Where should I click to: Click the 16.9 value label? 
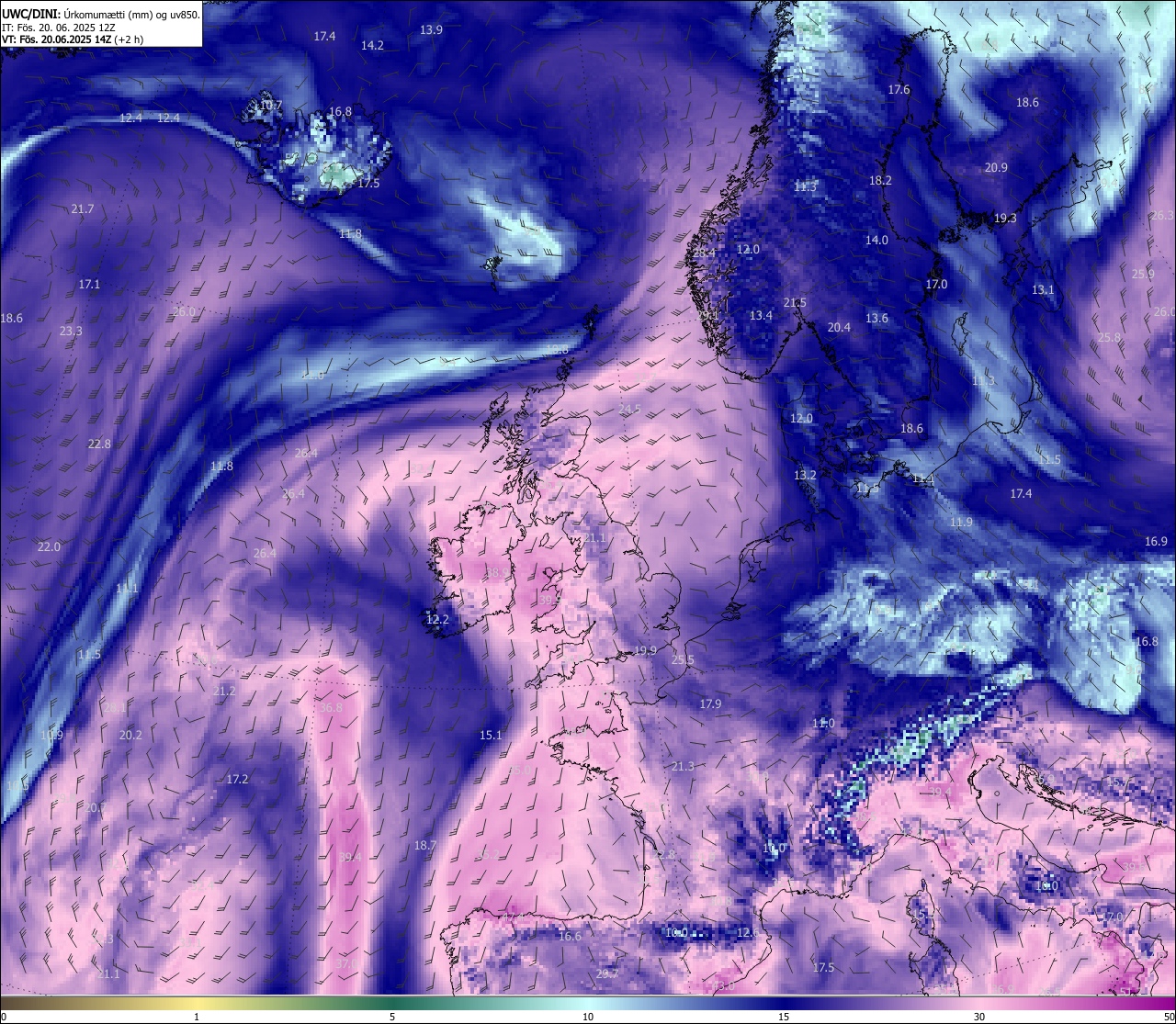click(1156, 542)
